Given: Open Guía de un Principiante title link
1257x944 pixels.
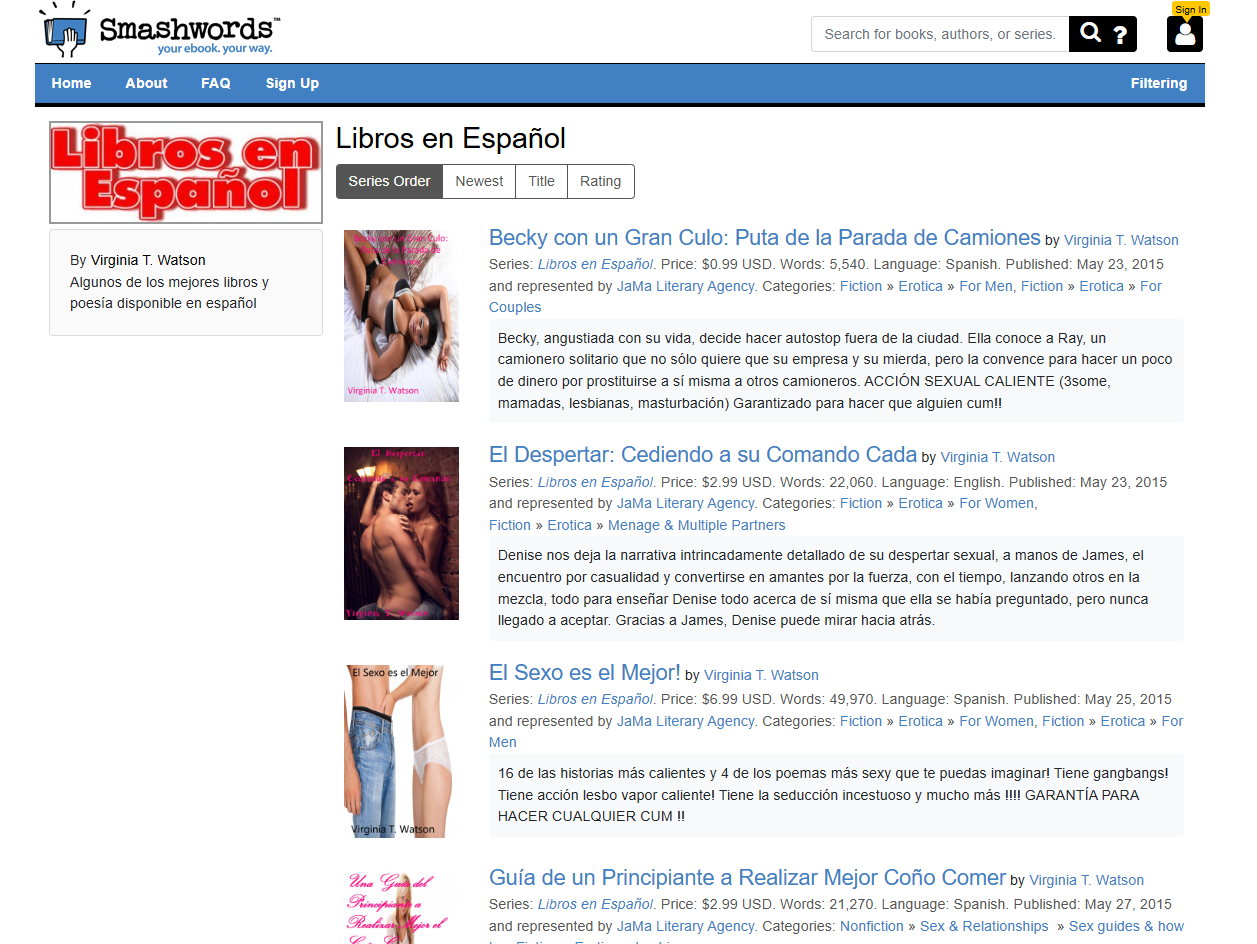Looking at the screenshot, I should click(x=747, y=877).
